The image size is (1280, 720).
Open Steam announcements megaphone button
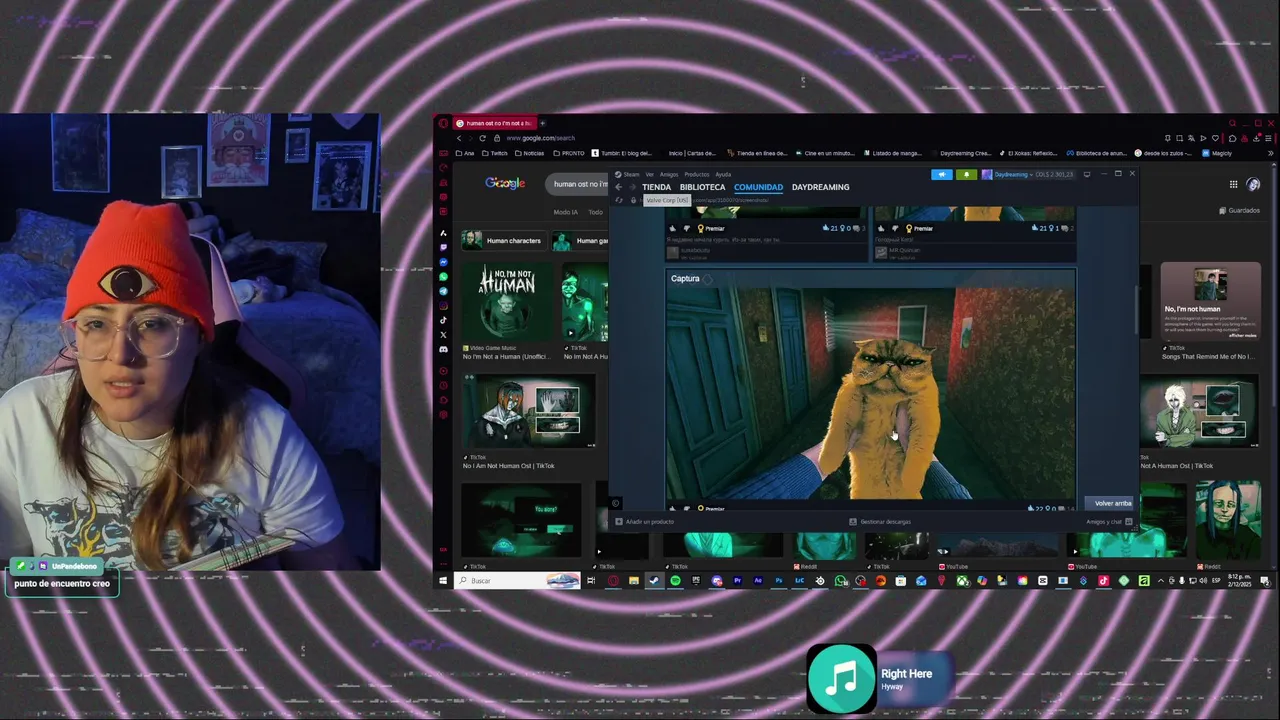[942, 174]
